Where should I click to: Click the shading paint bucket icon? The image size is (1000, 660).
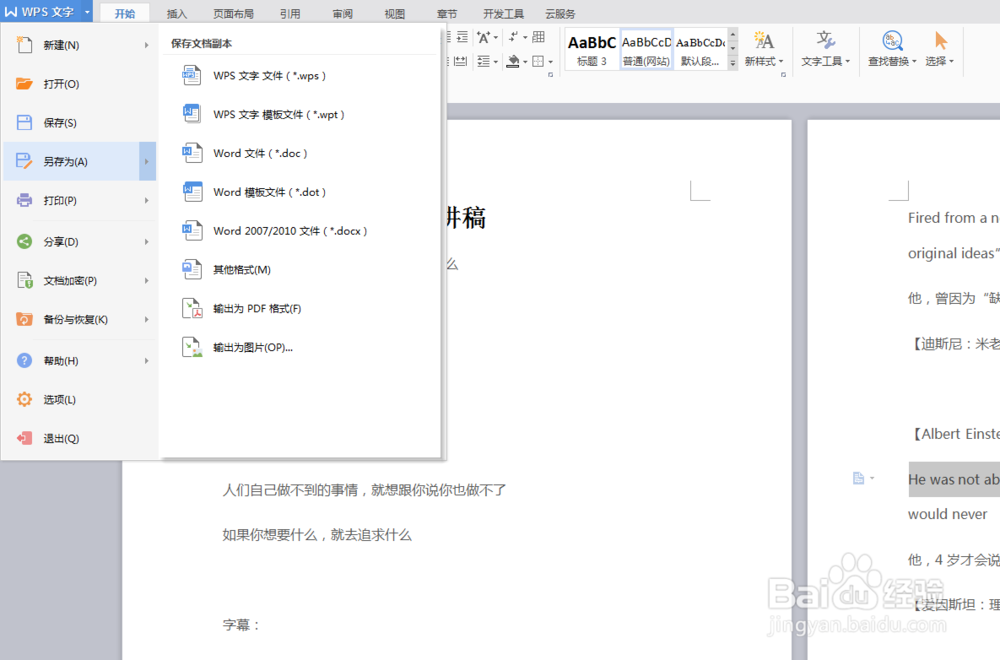(513, 61)
